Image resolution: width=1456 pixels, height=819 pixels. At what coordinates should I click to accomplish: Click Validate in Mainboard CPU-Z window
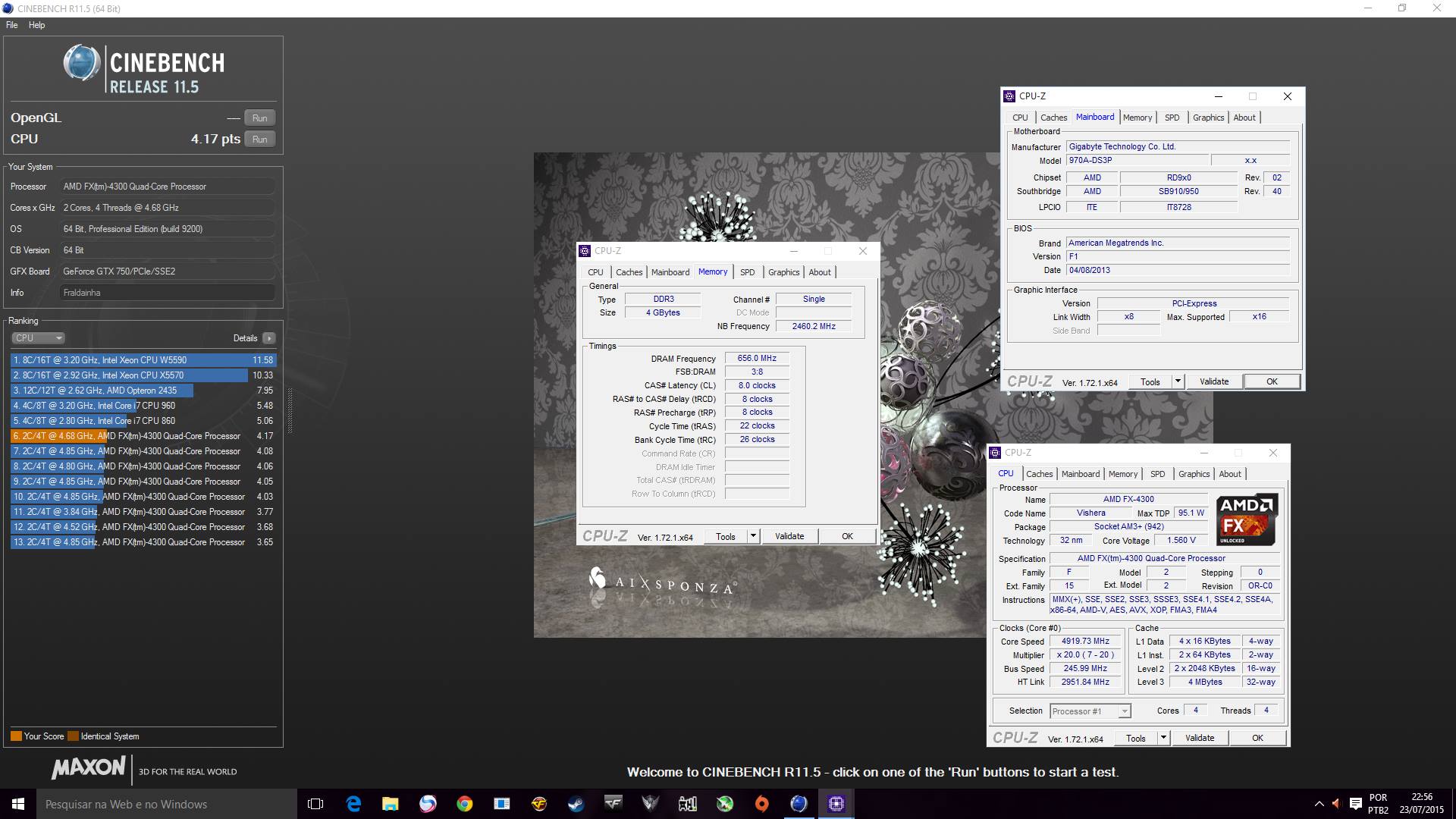click(x=1214, y=381)
